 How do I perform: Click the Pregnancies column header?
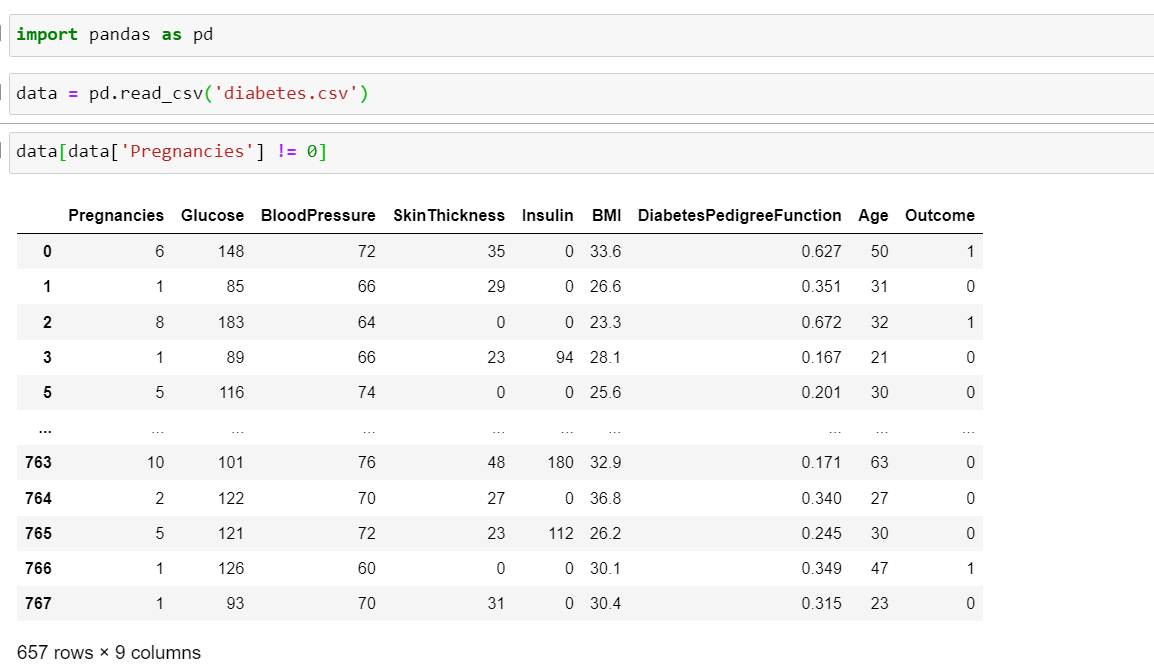(x=116, y=216)
